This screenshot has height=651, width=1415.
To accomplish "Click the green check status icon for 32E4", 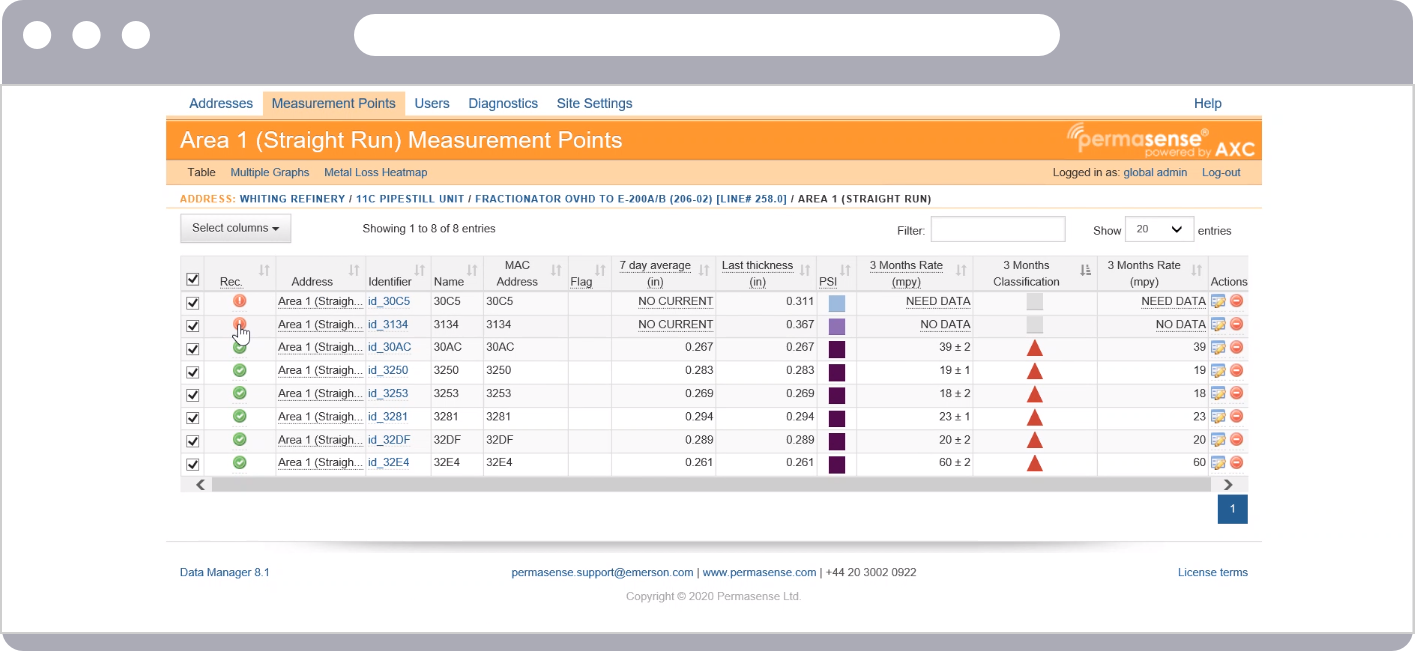I will (x=240, y=462).
